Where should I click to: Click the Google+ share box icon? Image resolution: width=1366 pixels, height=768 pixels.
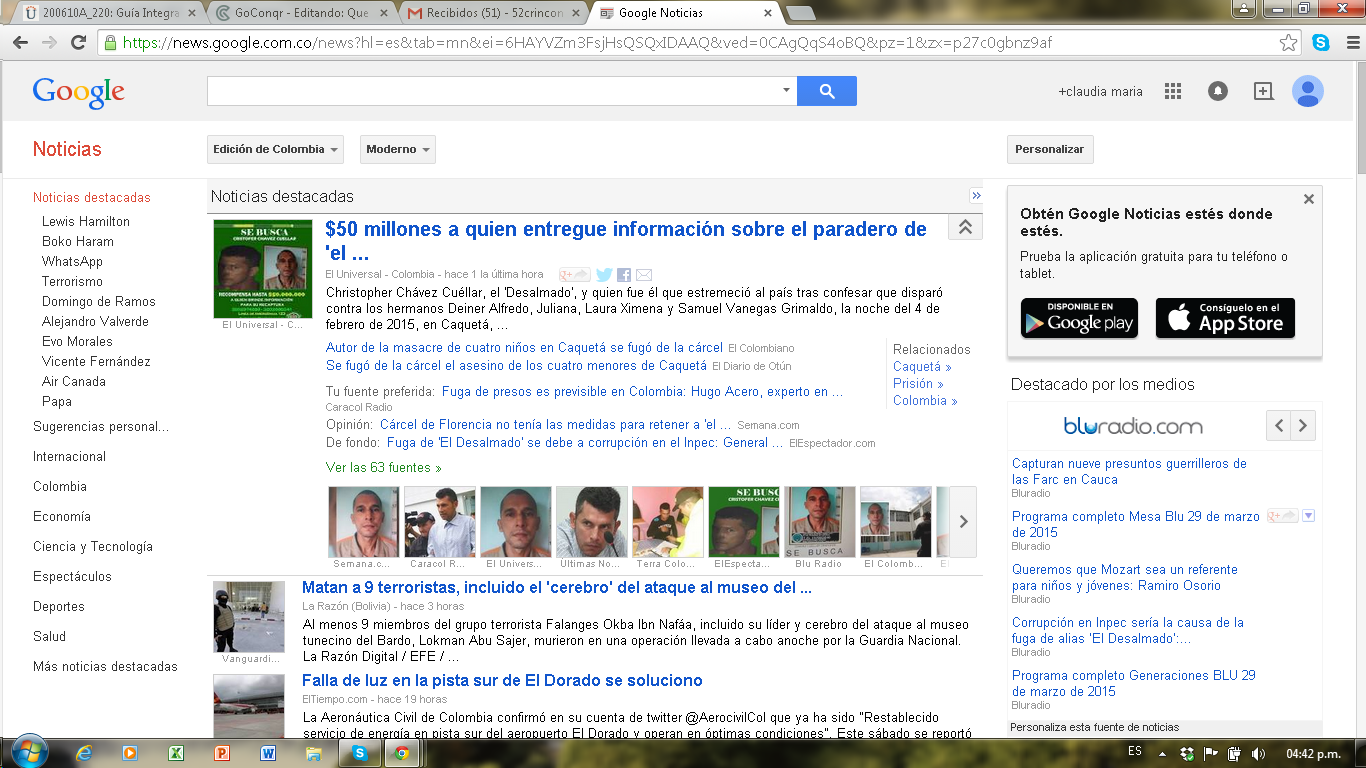pos(1263,91)
